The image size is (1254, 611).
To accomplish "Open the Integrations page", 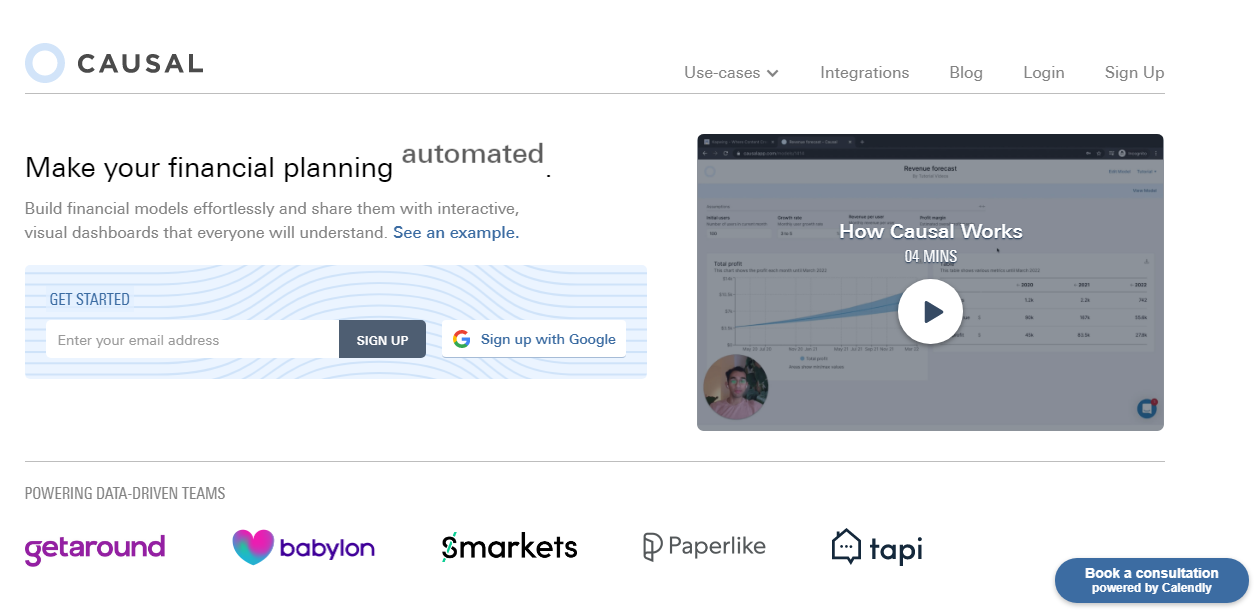I will coord(864,73).
